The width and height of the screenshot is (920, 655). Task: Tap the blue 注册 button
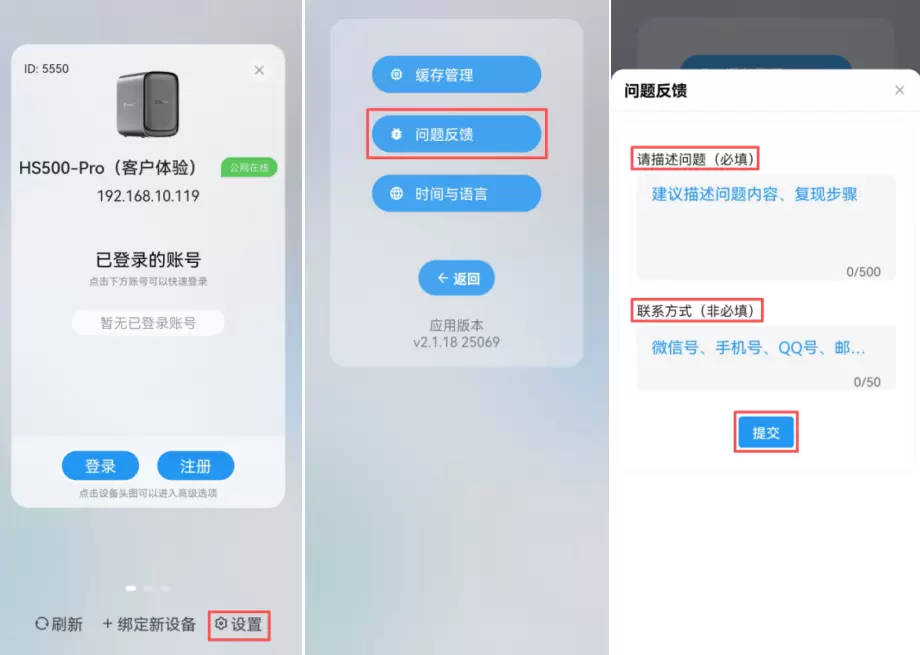[x=195, y=466]
